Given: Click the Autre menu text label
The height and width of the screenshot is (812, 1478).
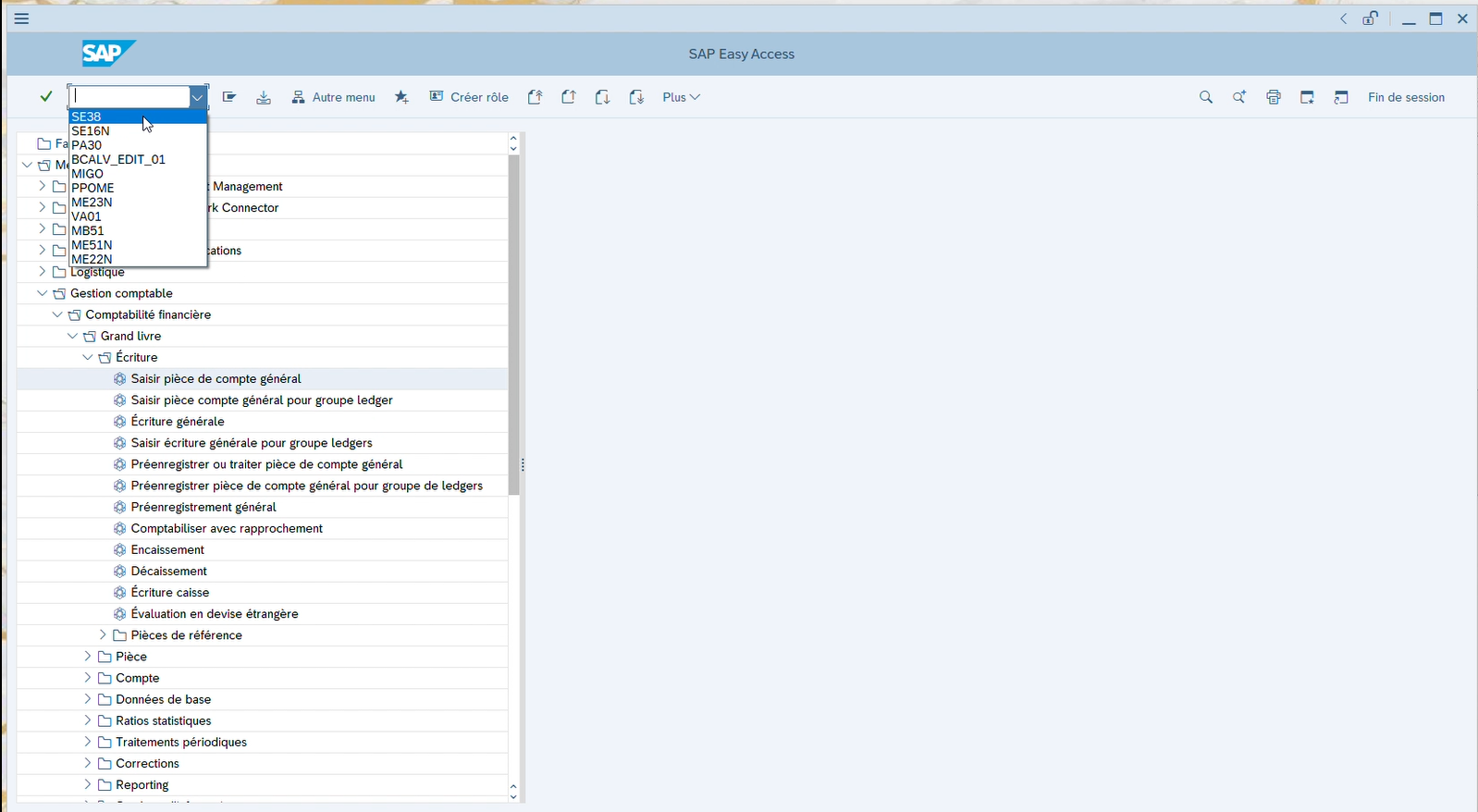Looking at the screenshot, I should [x=344, y=97].
